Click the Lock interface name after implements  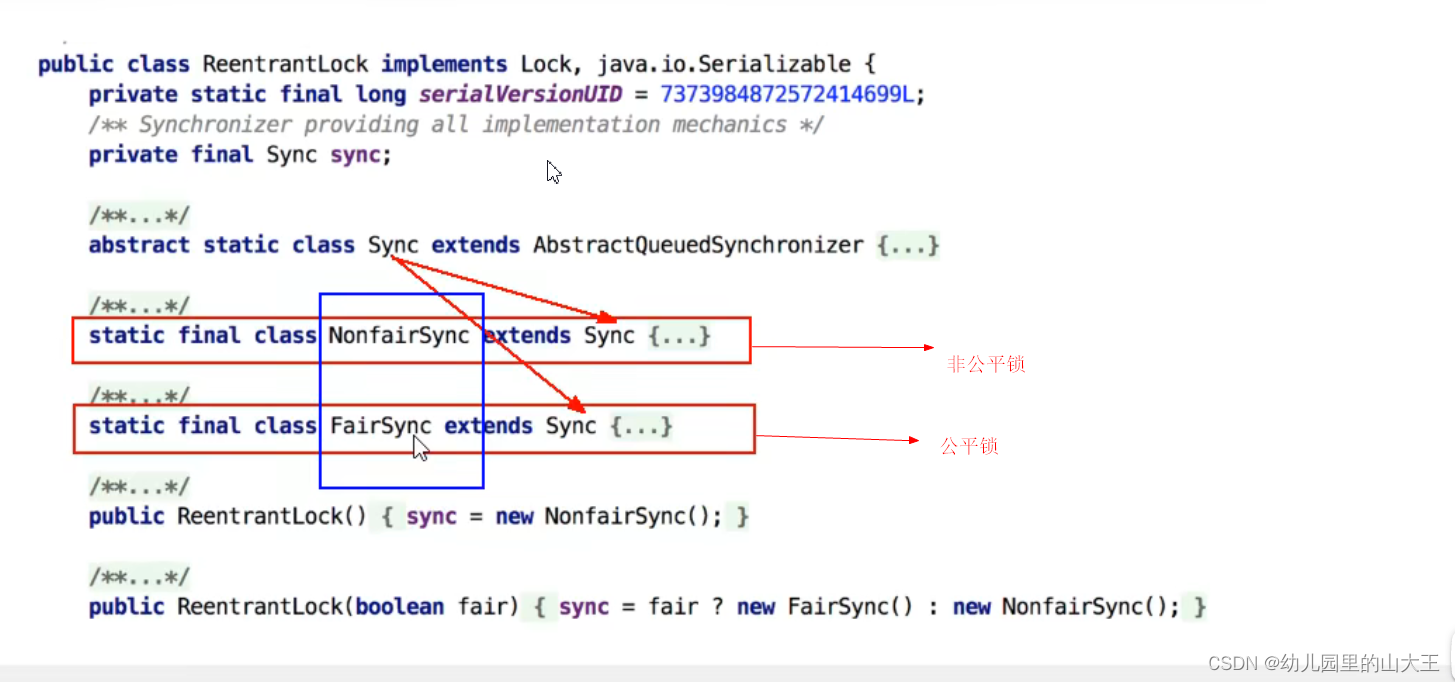pyautogui.click(x=546, y=65)
